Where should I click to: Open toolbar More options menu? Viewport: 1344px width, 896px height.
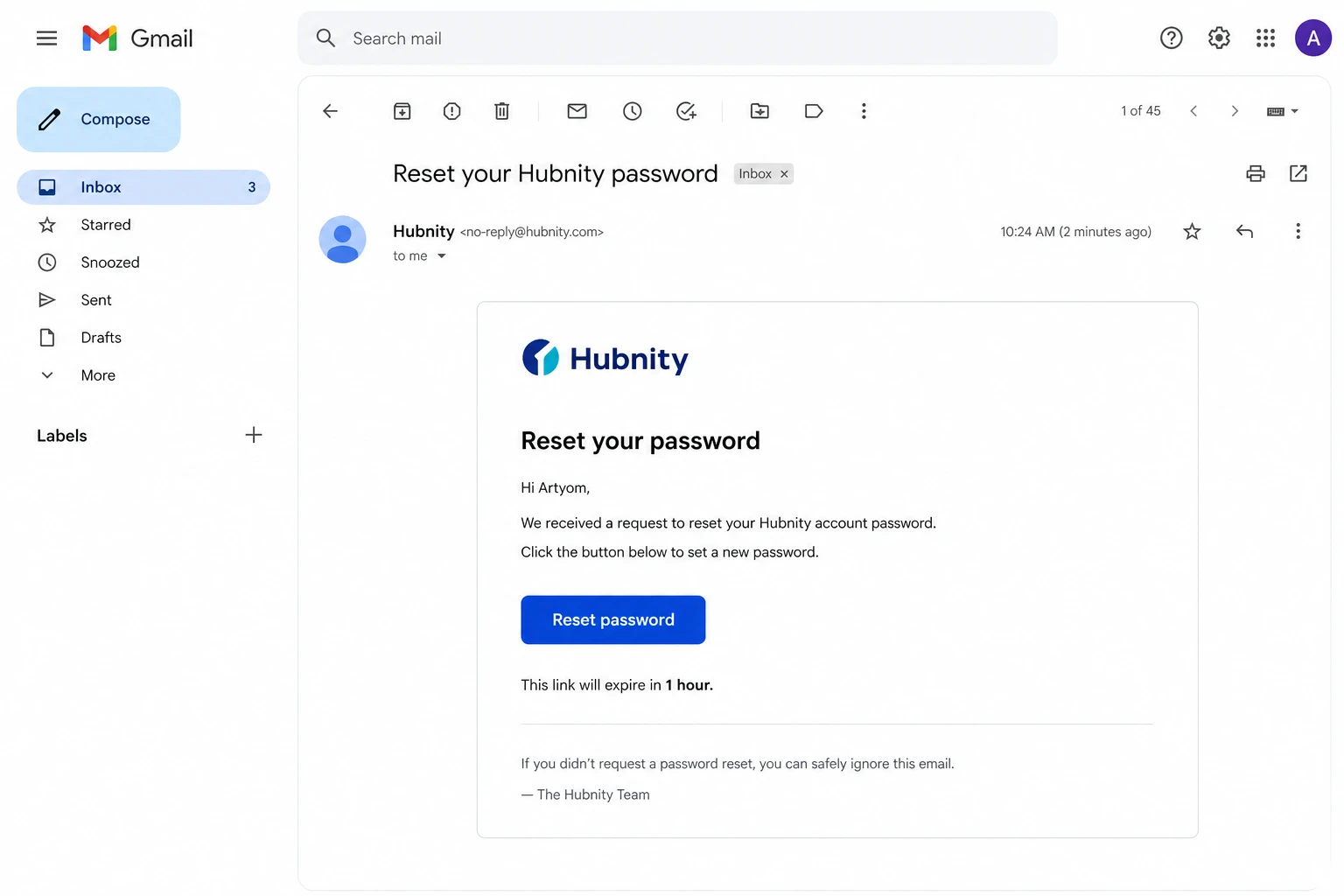pos(864,111)
